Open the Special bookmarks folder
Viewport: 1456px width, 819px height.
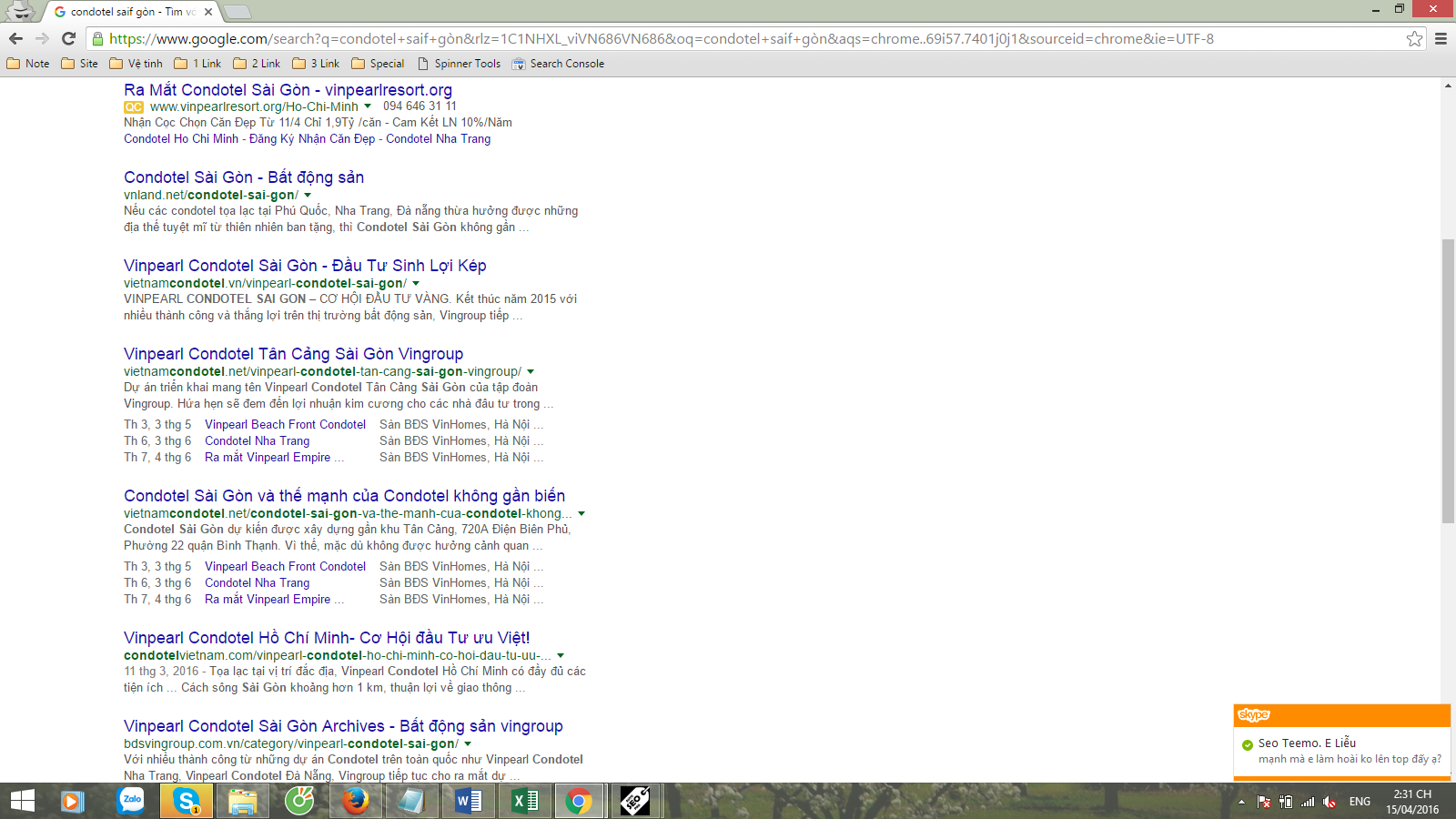pyautogui.click(x=378, y=64)
